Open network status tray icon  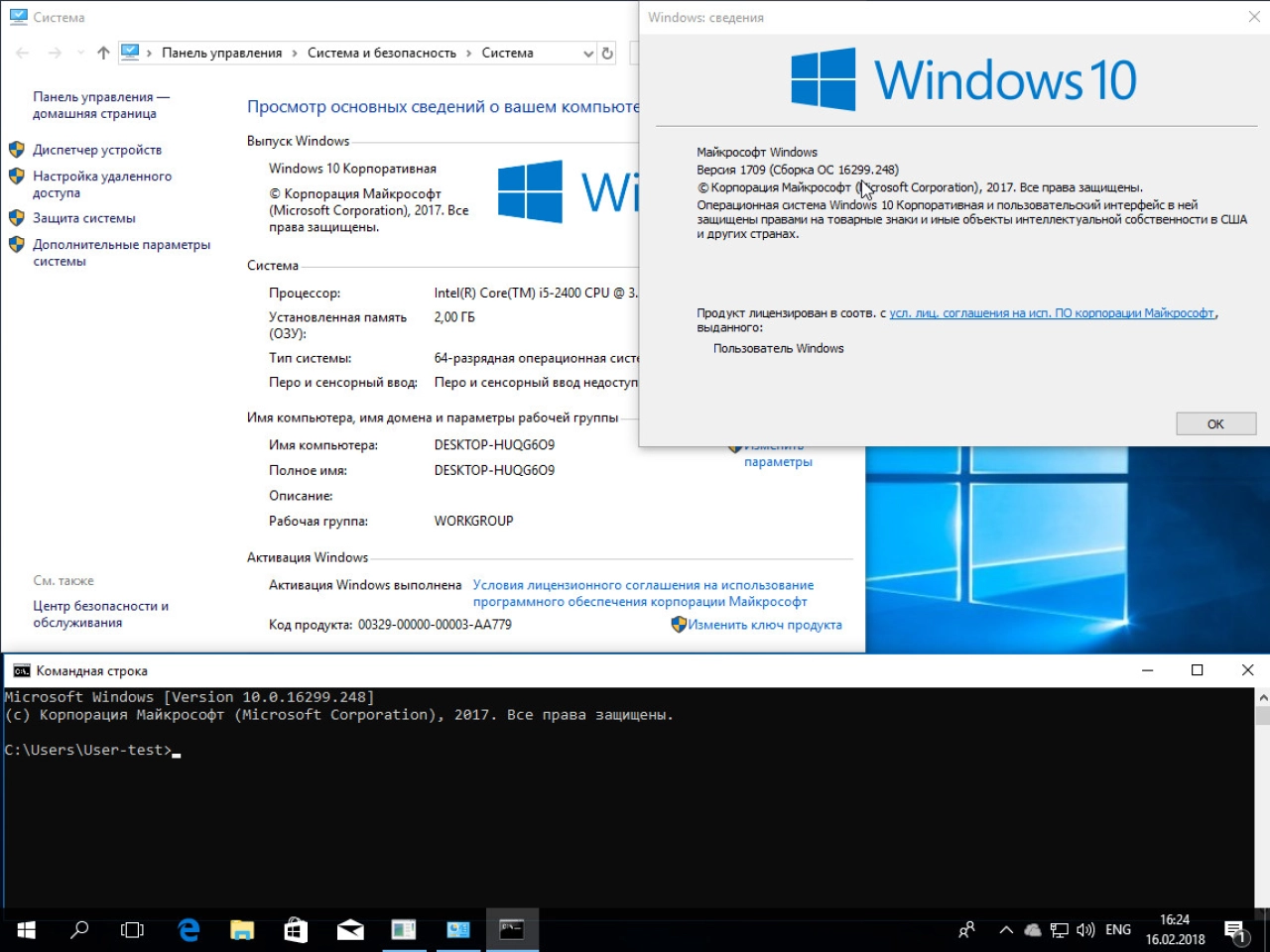tap(1060, 929)
